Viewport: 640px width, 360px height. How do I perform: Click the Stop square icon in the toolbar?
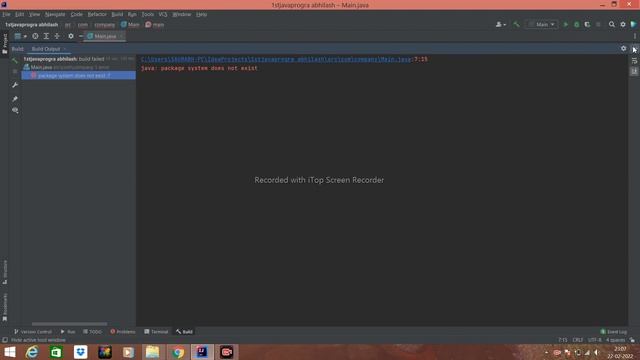point(598,24)
